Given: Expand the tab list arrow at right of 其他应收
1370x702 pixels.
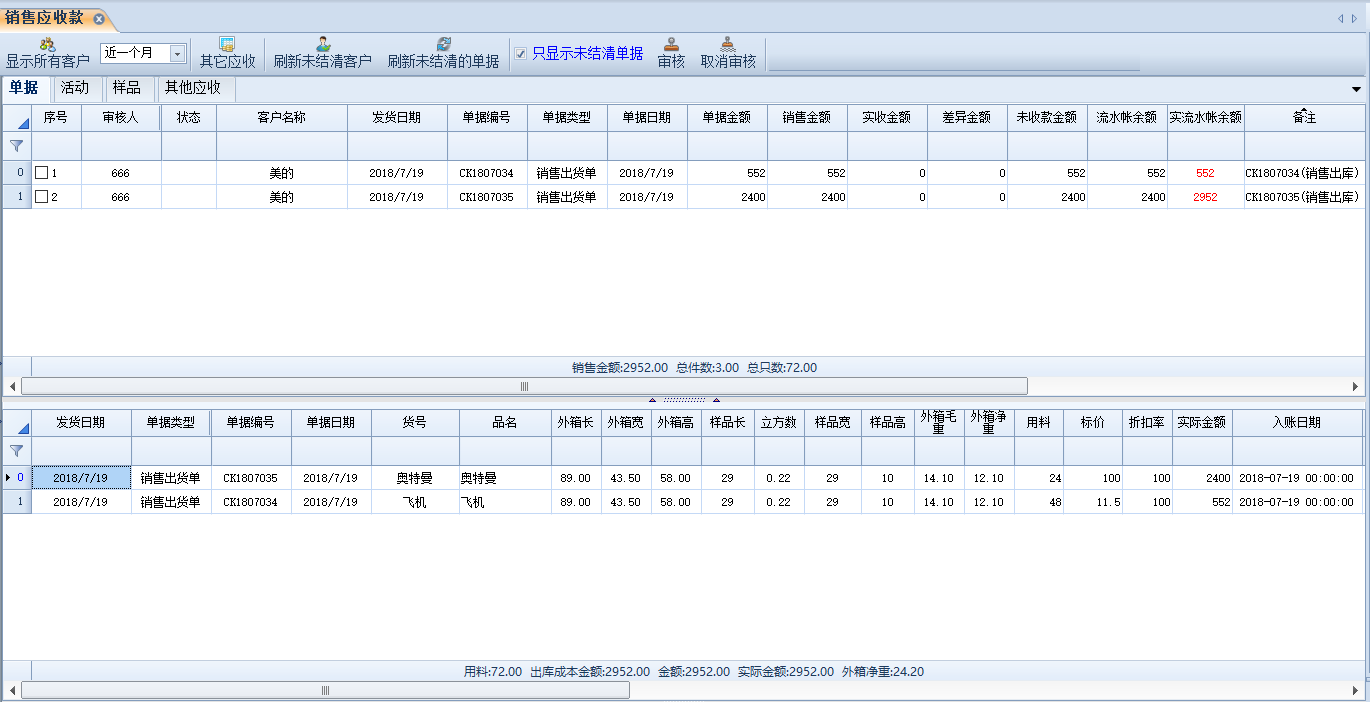Looking at the screenshot, I should coord(1356,89).
